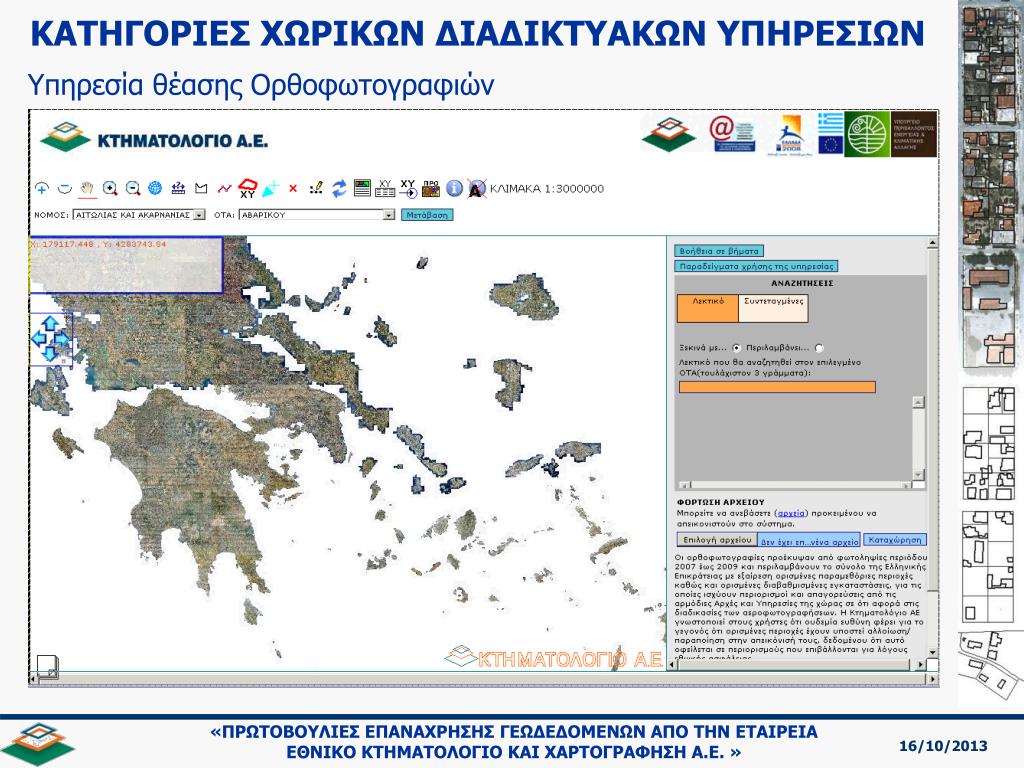1024x768 pixels.
Task: Follow the αρχεία hyperlink
Action: (x=792, y=513)
